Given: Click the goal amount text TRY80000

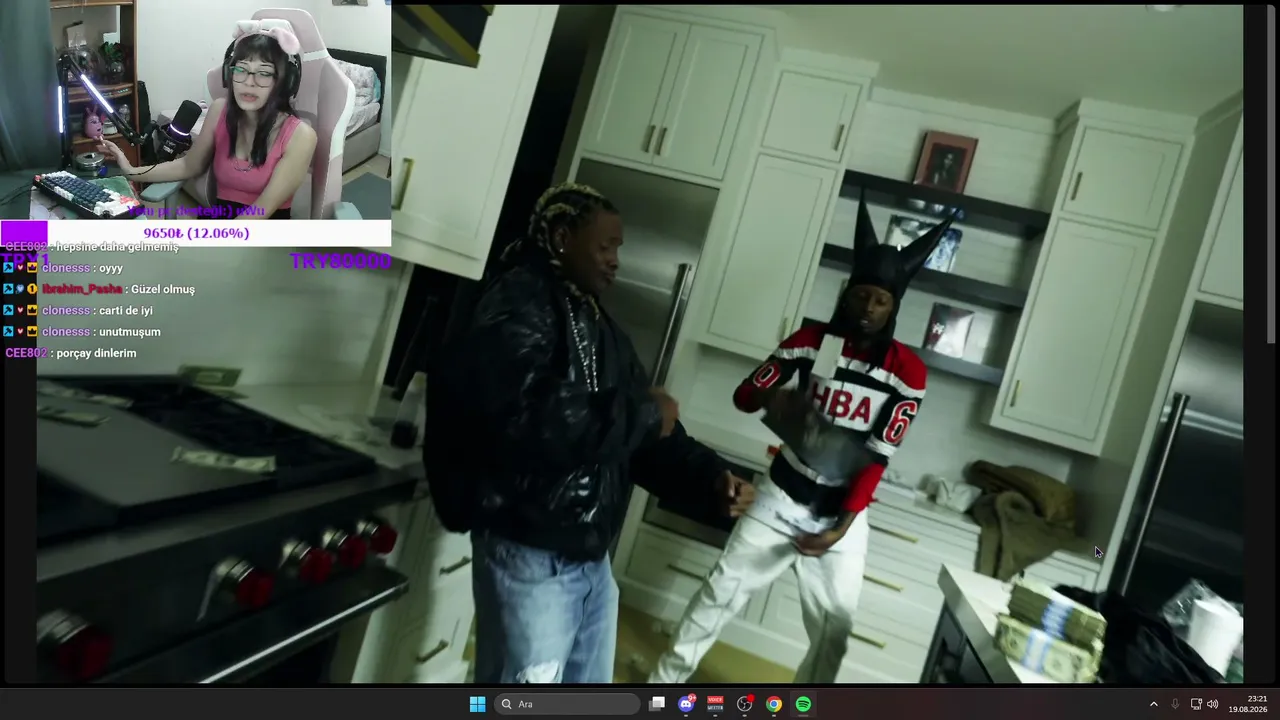Looking at the screenshot, I should pyautogui.click(x=340, y=261).
